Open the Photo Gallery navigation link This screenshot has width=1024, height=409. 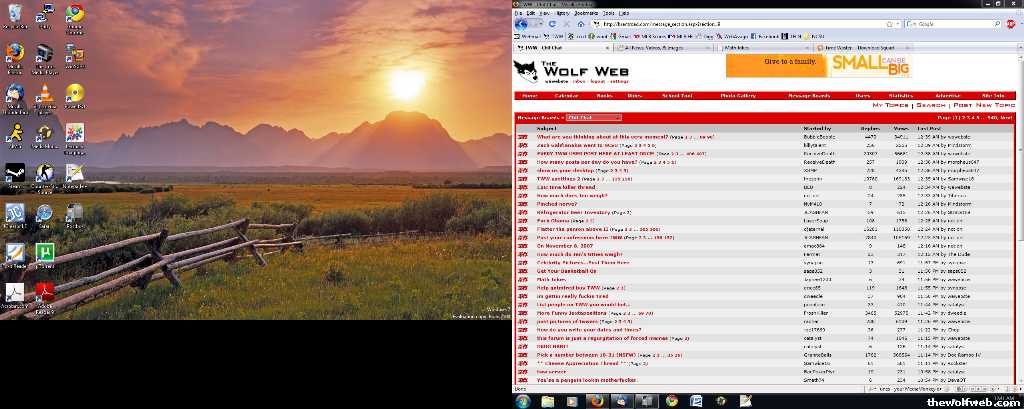tap(739, 96)
